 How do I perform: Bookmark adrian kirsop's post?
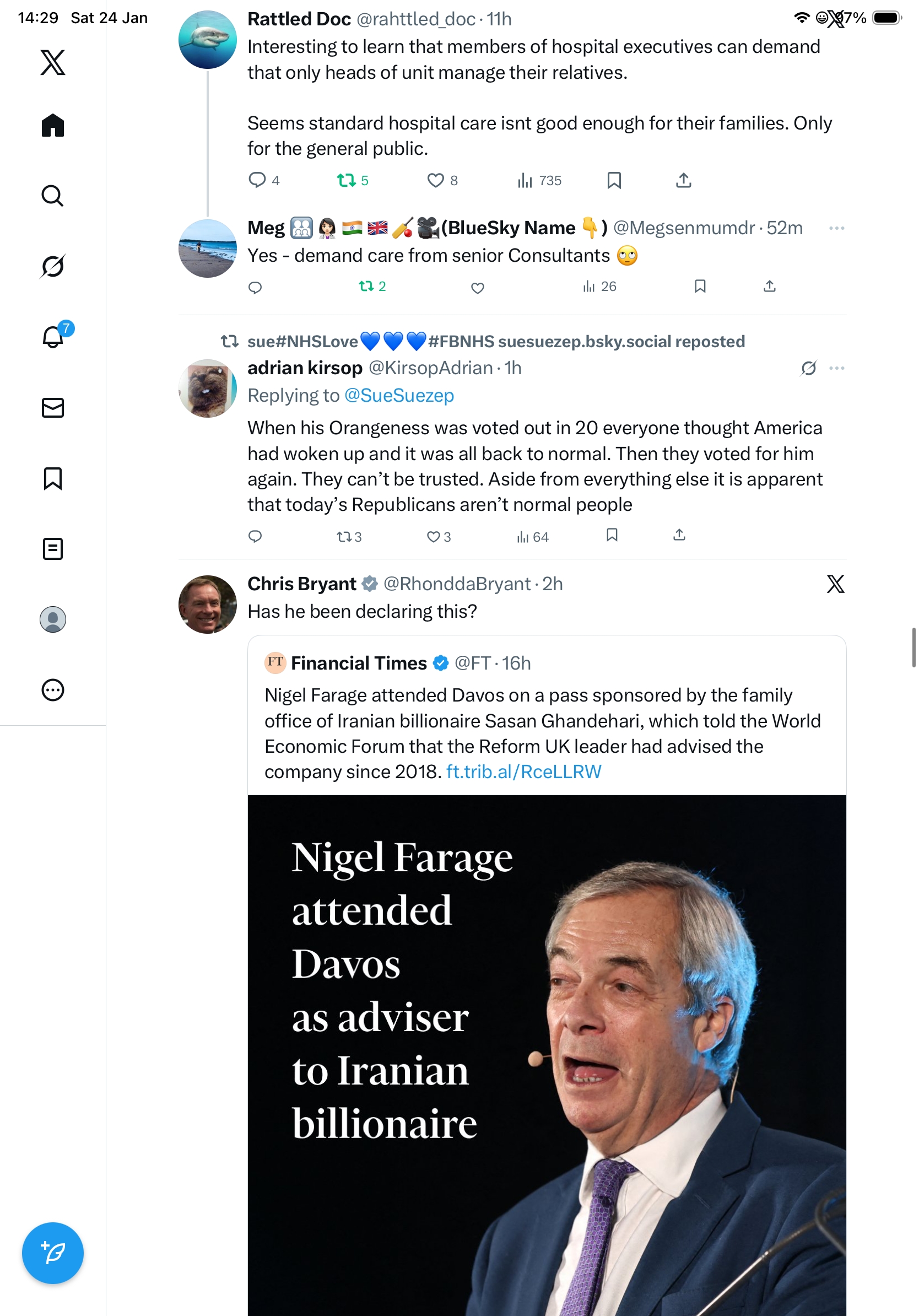[612, 535]
